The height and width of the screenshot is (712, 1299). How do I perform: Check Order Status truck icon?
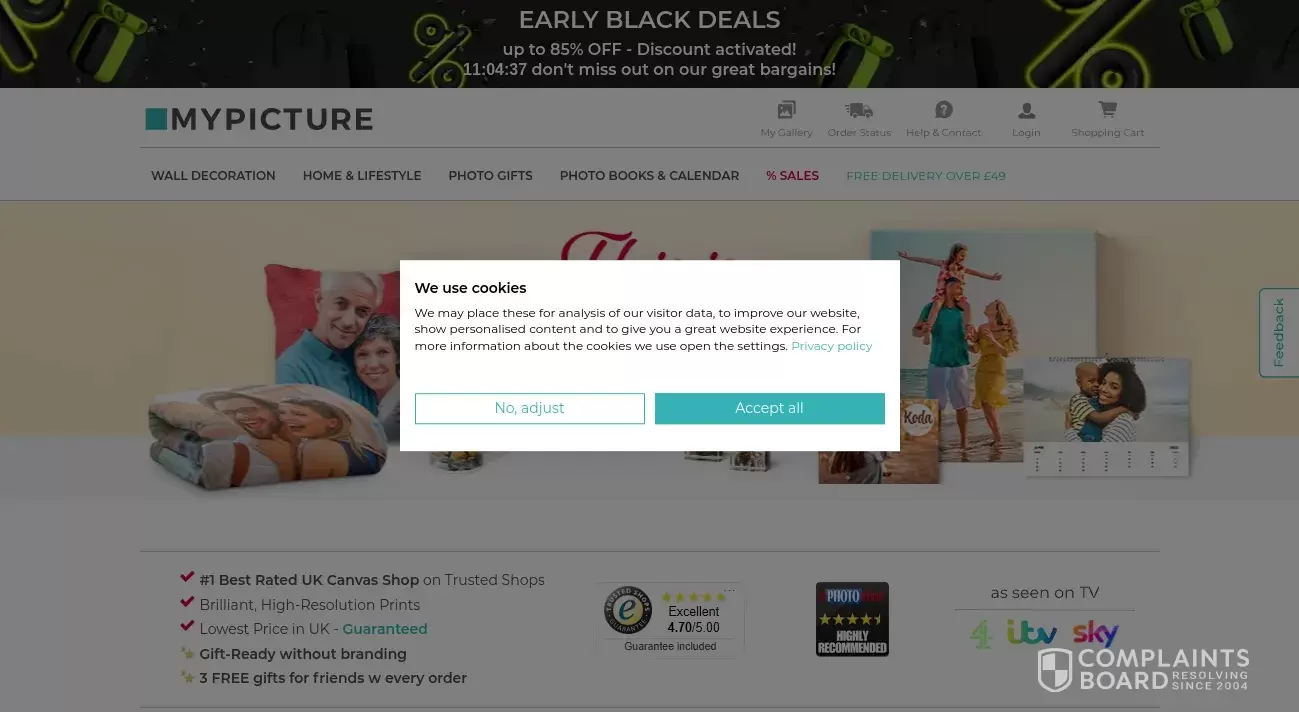point(858,110)
